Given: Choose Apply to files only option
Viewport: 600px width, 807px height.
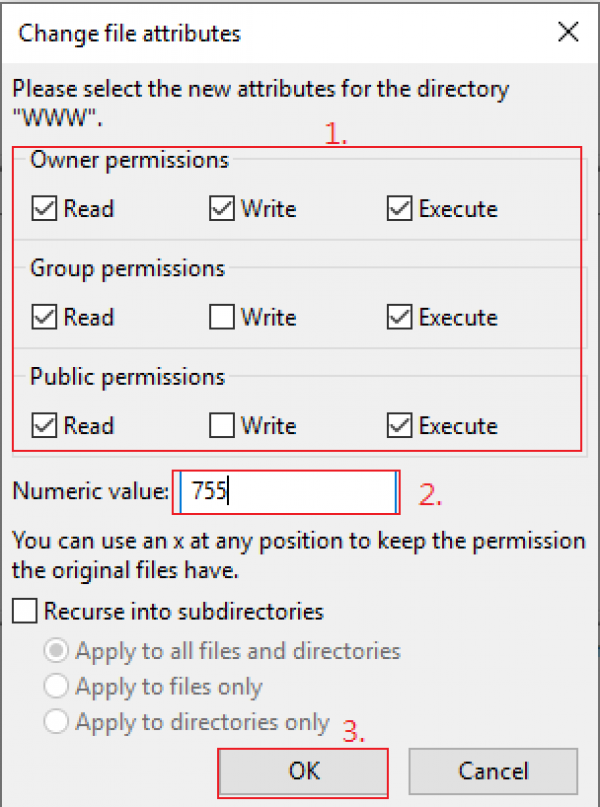Looking at the screenshot, I should coord(57,686).
